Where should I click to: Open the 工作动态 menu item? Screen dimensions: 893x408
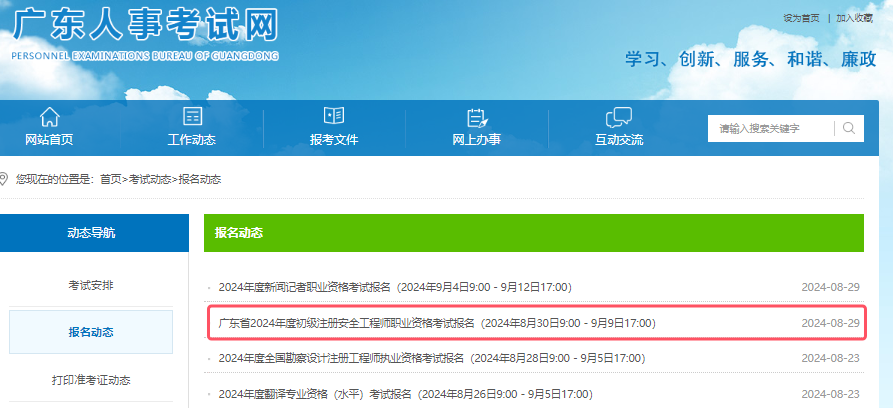point(192,140)
